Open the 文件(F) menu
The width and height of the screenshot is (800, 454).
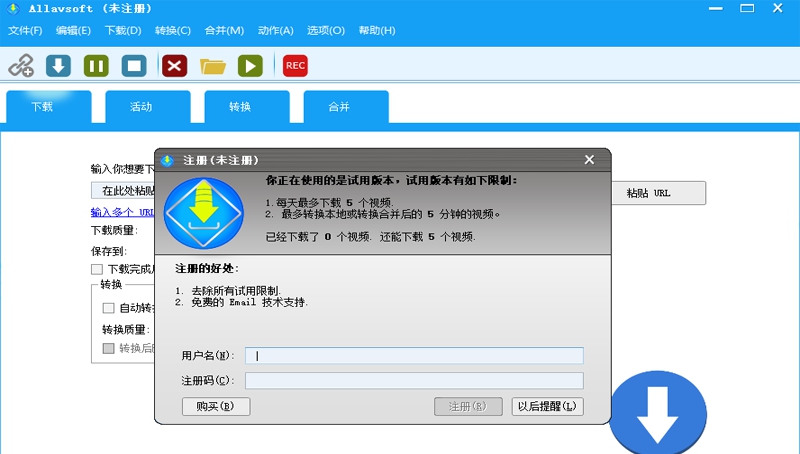[25, 31]
